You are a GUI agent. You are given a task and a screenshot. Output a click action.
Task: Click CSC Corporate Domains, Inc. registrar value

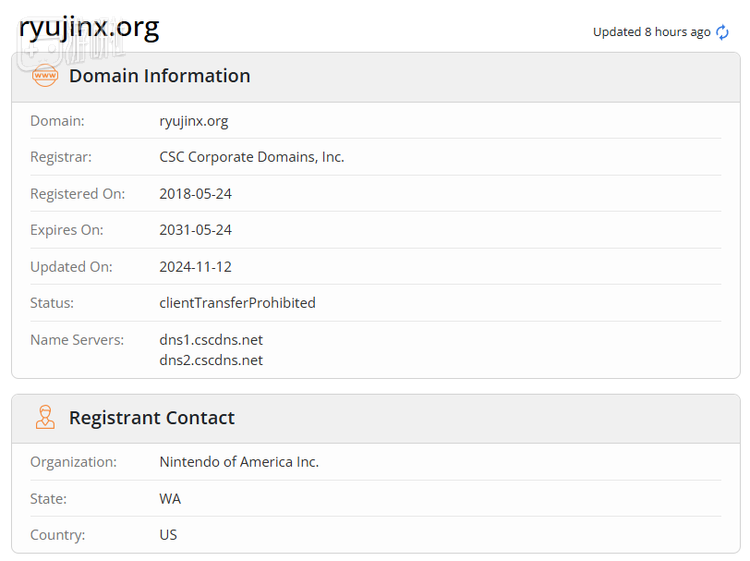tap(252, 157)
